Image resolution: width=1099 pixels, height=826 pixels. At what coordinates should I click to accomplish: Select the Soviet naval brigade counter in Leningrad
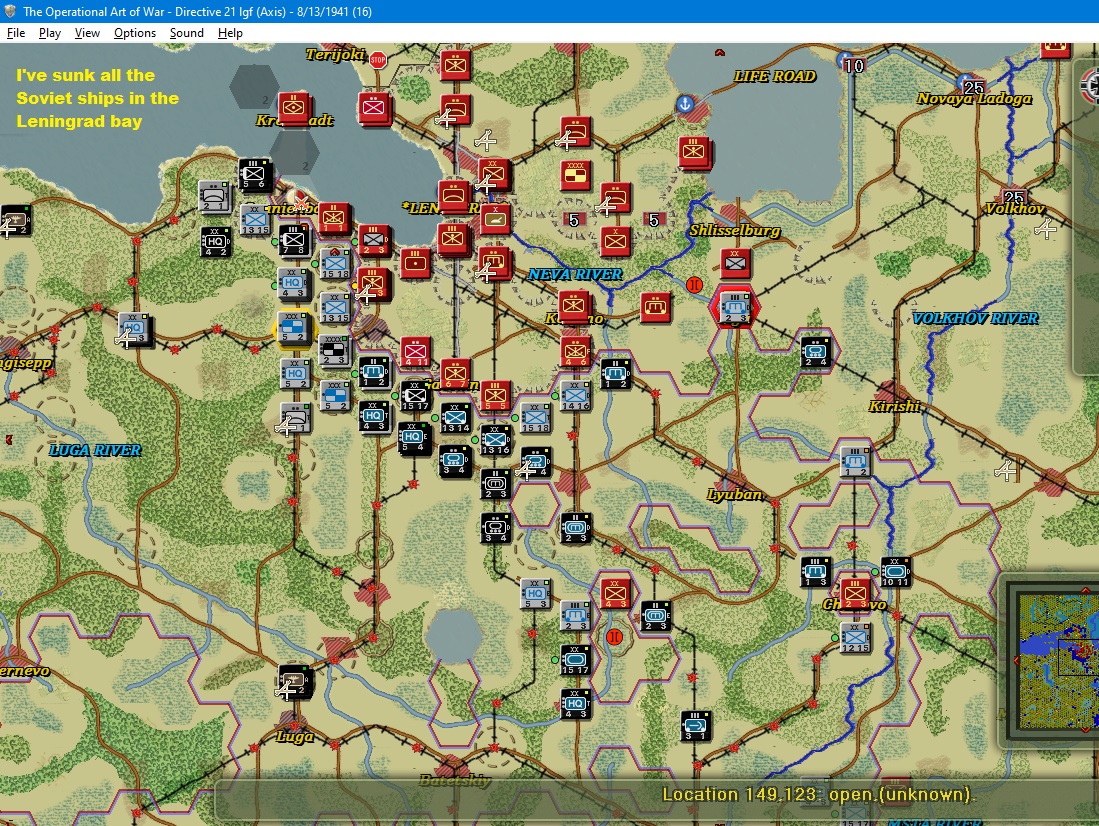(495, 219)
